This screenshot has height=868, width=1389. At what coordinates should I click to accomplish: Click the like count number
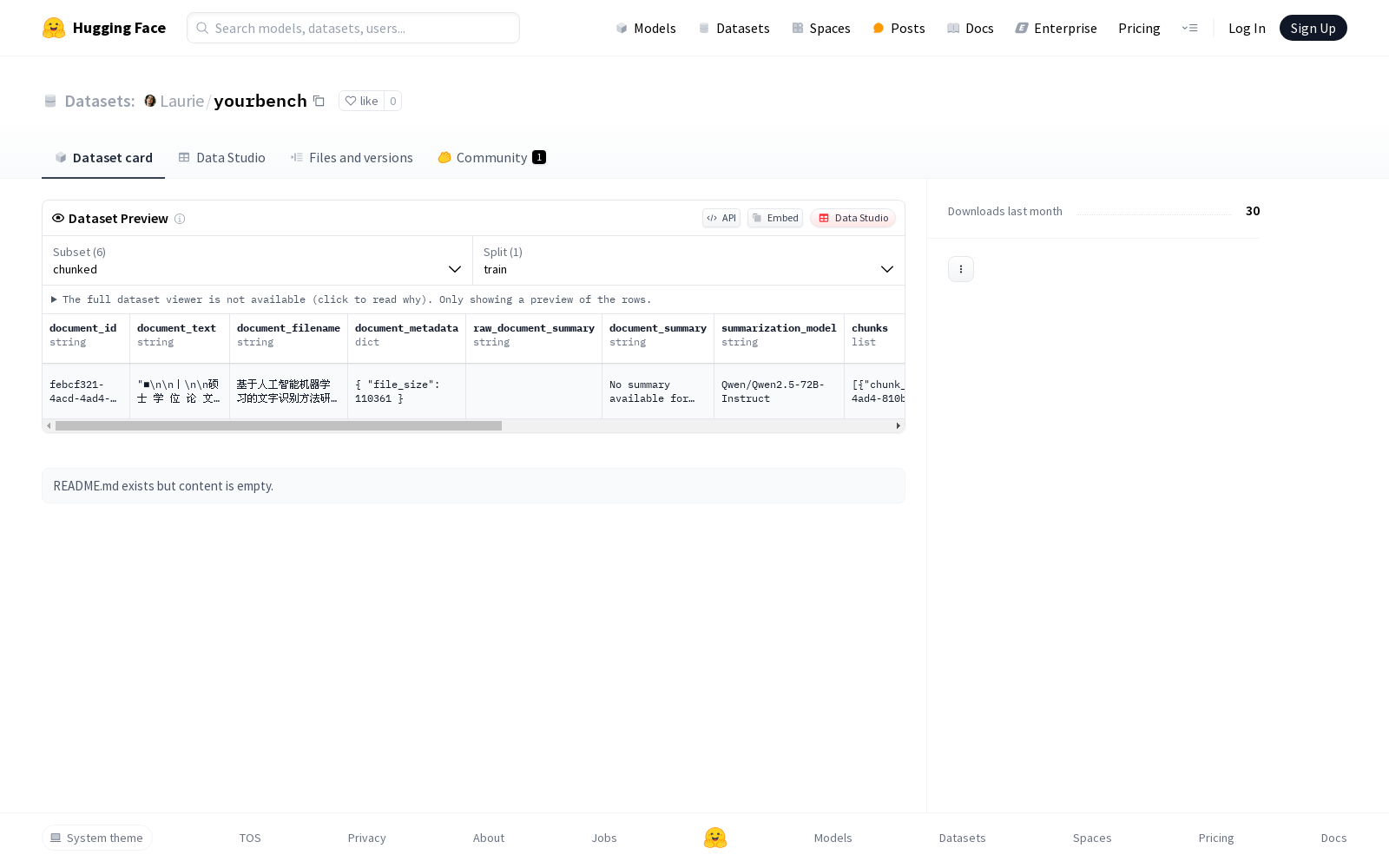tap(393, 101)
